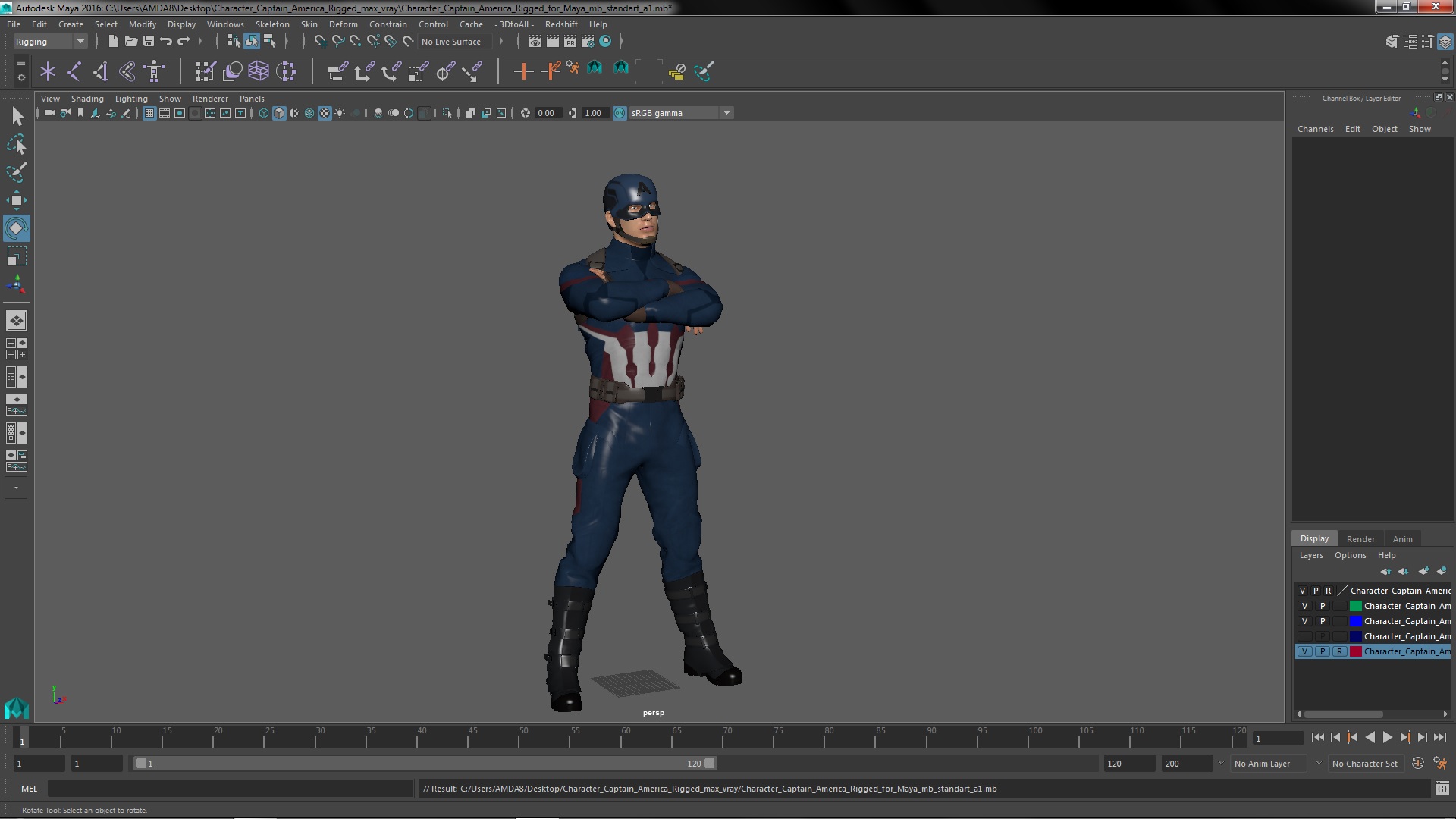This screenshot has width=1456, height=819.
Task: Click the Parent constraint shelf icon
Action: coord(337,71)
